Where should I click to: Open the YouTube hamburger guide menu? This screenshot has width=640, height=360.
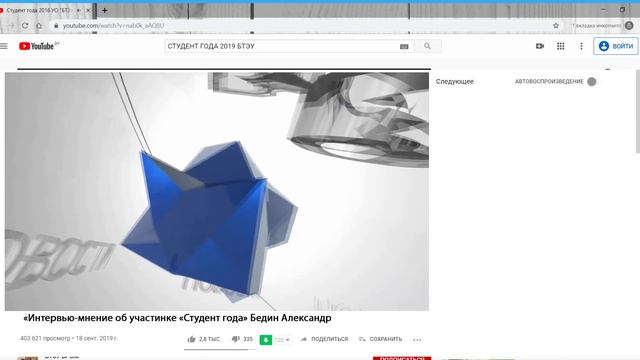coord(4,46)
